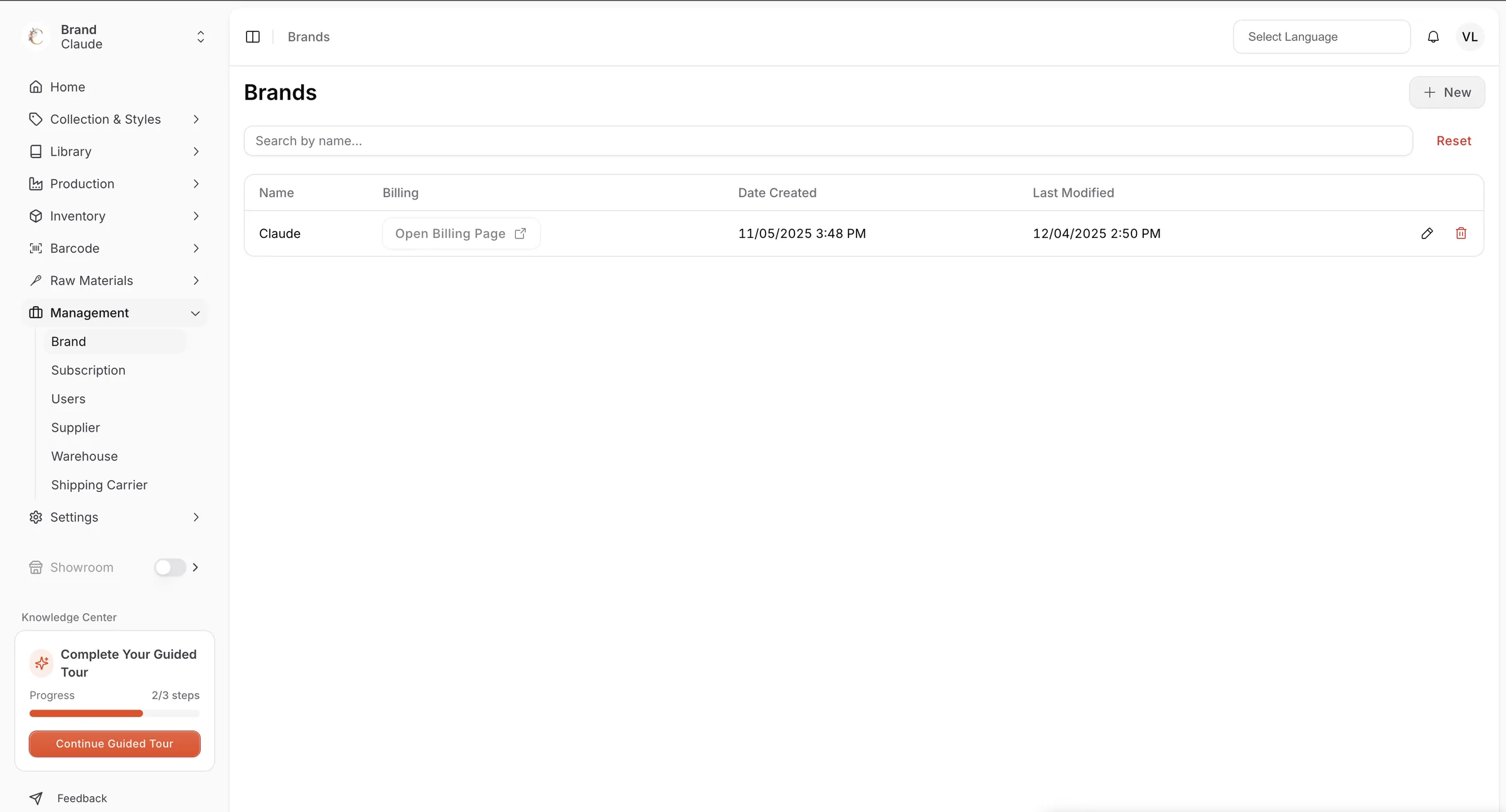Click the Settings gear icon
Image resolution: width=1506 pixels, height=812 pixels.
[x=36, y=517]
